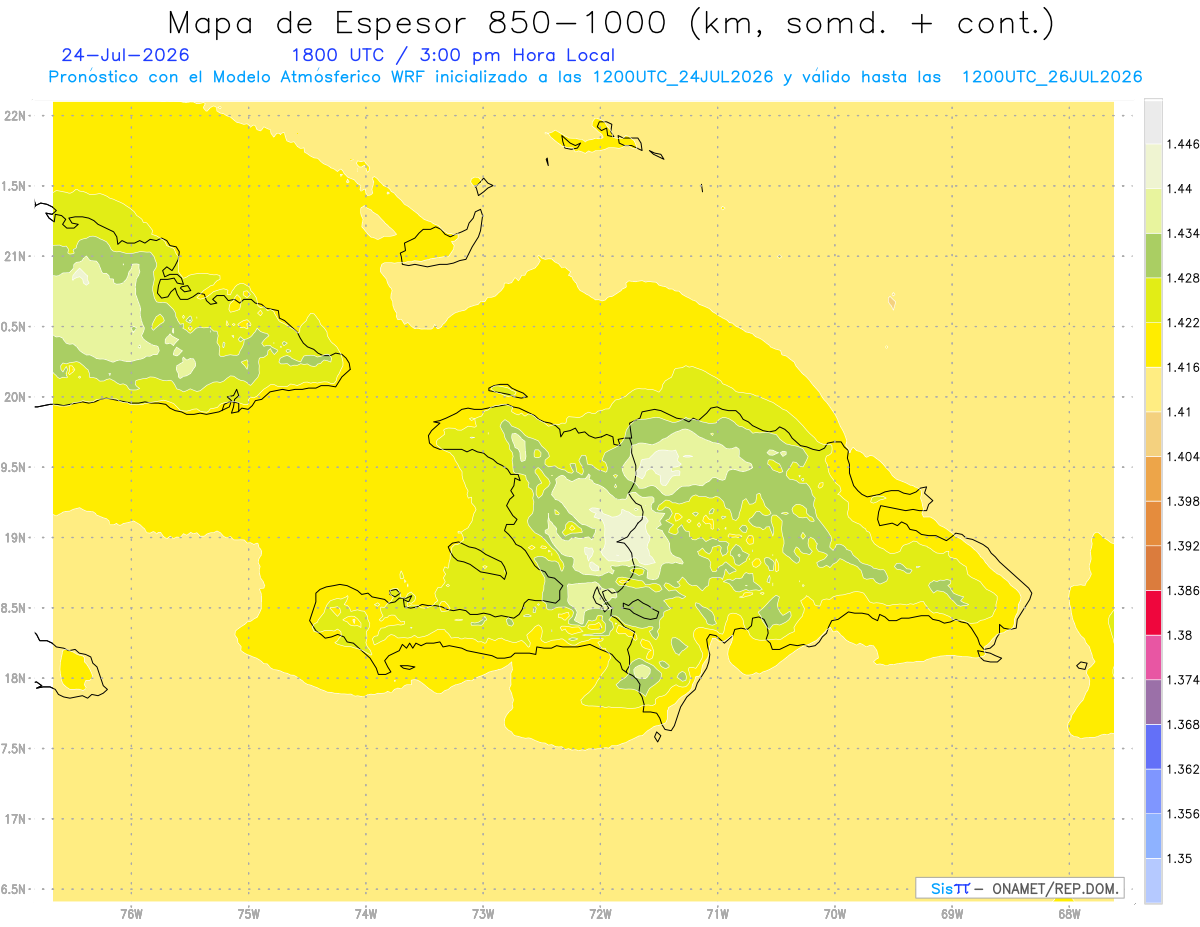1200x927 pixels.
Task: Click the '1200UTC_24JUL2026' initialization timestamp
Action: coord(683,77)
